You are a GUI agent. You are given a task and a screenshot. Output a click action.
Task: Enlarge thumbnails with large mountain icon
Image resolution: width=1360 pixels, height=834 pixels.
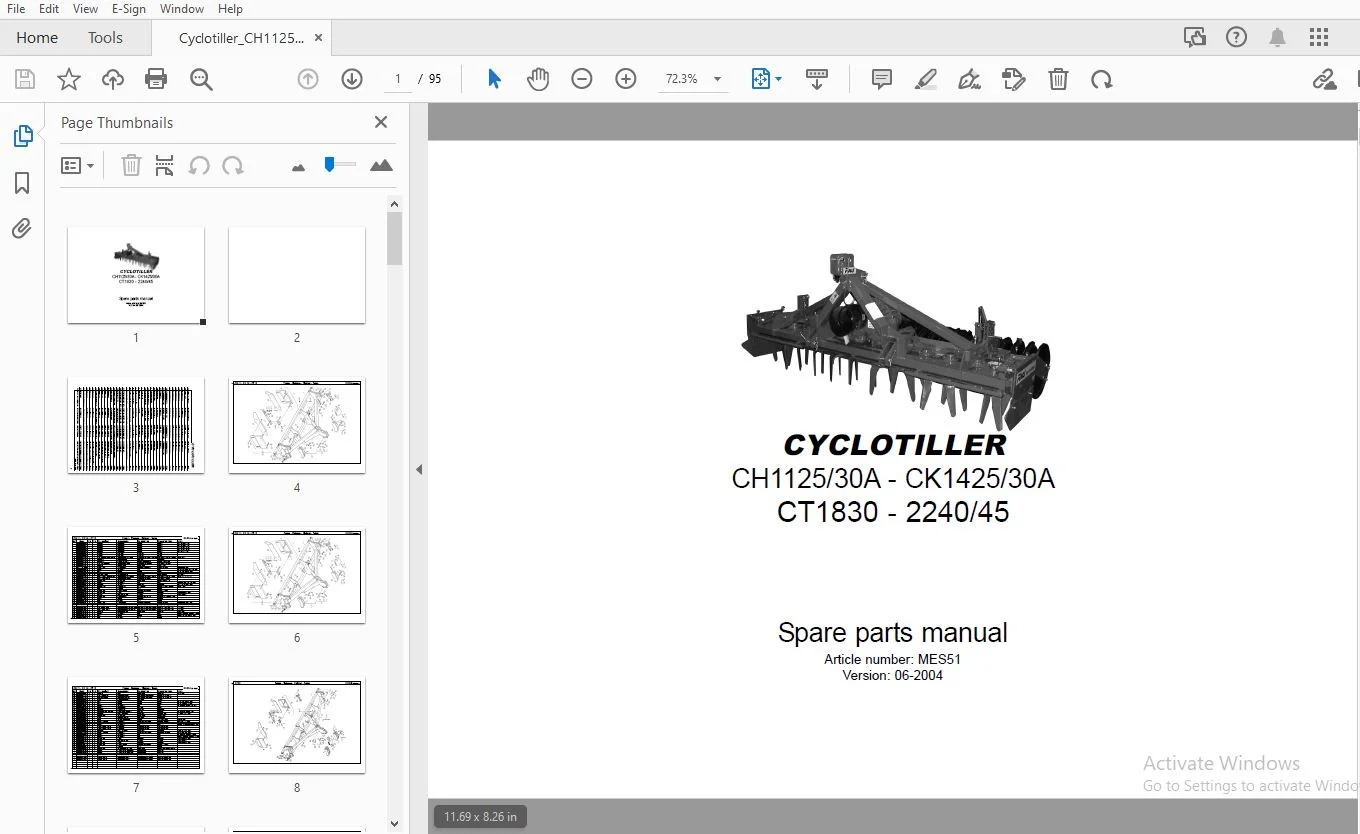381,166
